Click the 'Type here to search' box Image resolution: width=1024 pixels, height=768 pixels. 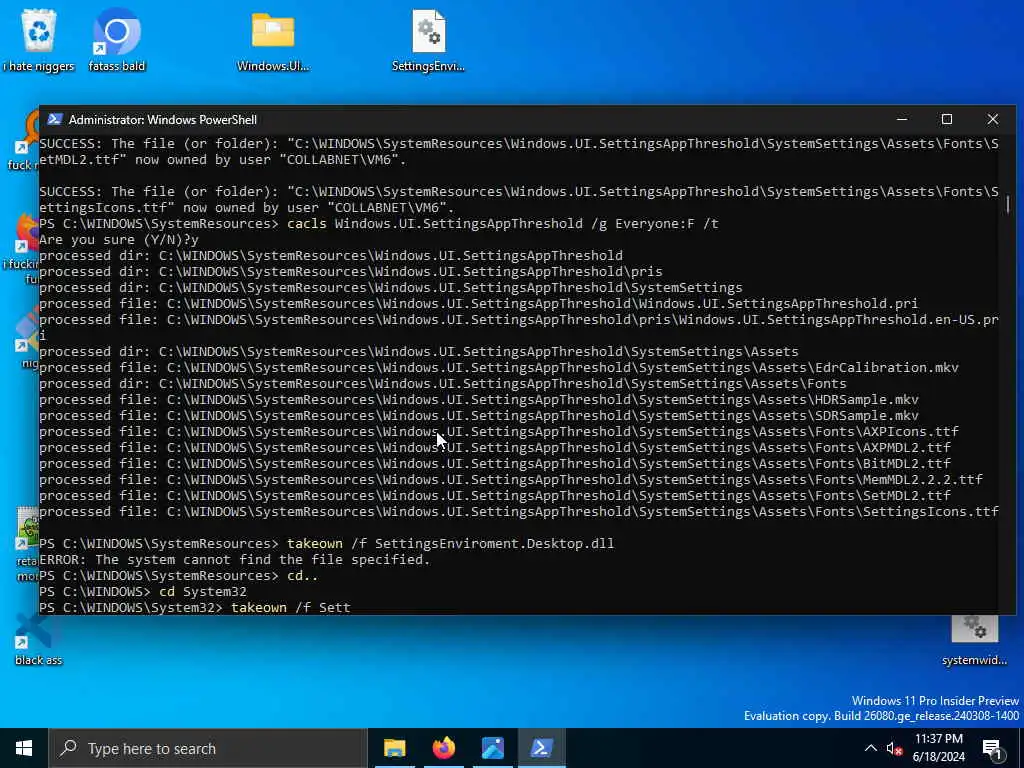pos(208,748)
